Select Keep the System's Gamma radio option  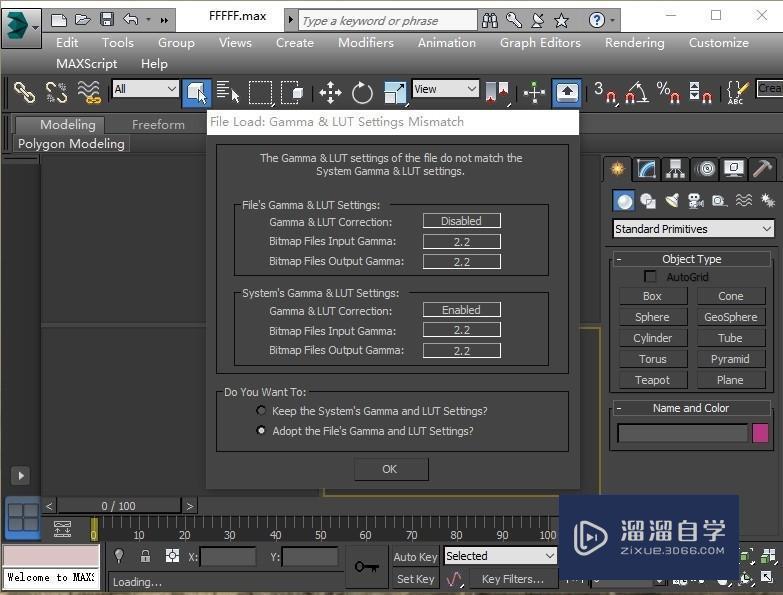(x=261, y=410)
